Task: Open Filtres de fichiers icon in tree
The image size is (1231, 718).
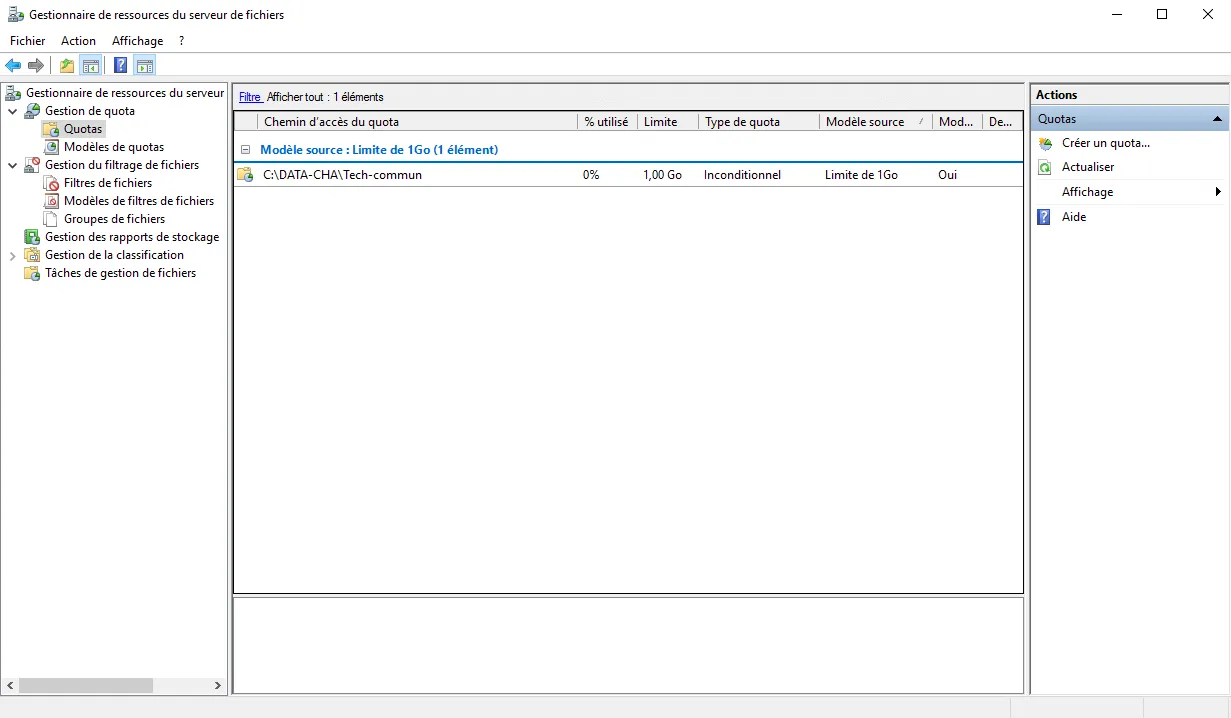Action: [52, 183]
